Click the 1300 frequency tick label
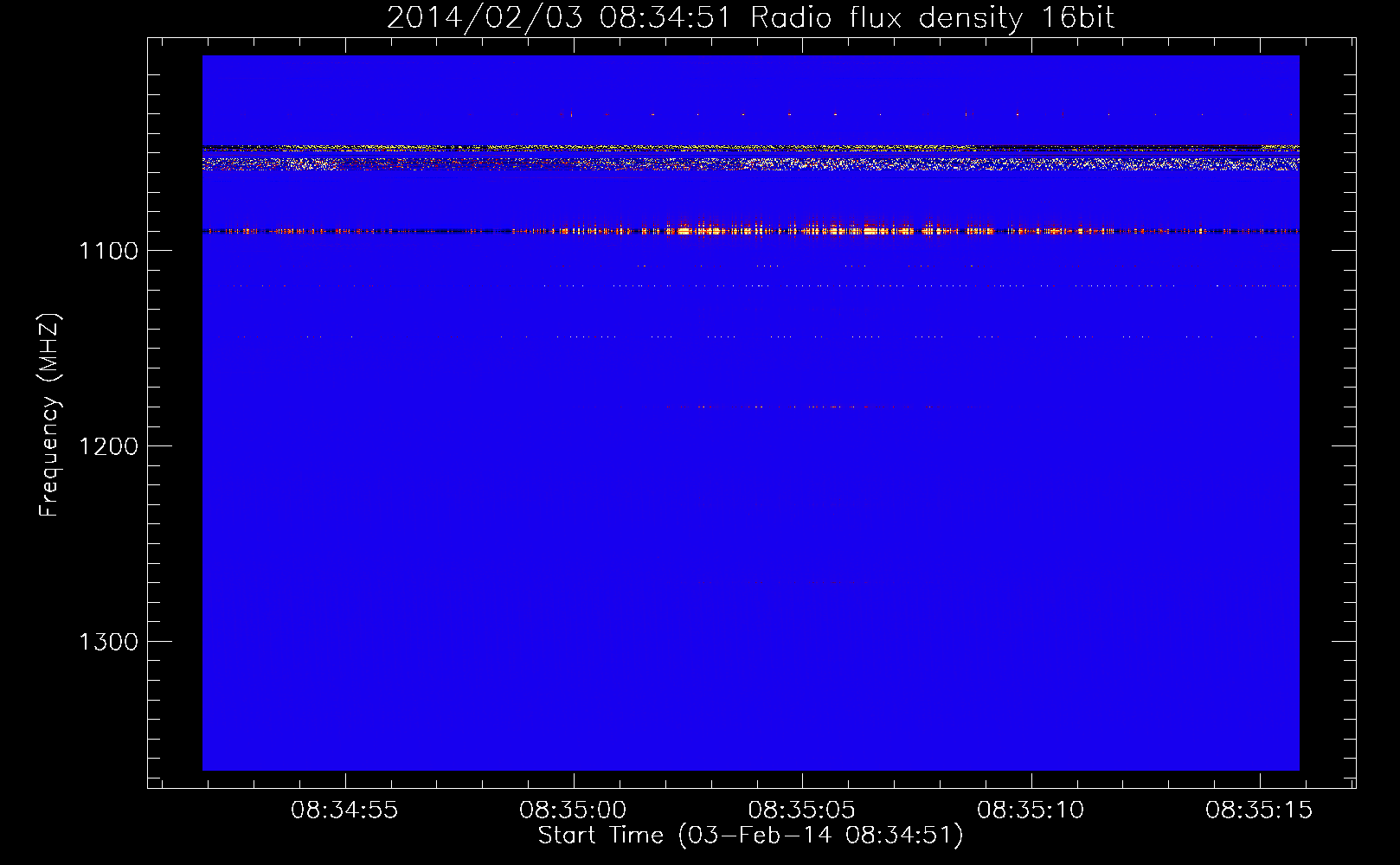 click(x=108, y=643)
